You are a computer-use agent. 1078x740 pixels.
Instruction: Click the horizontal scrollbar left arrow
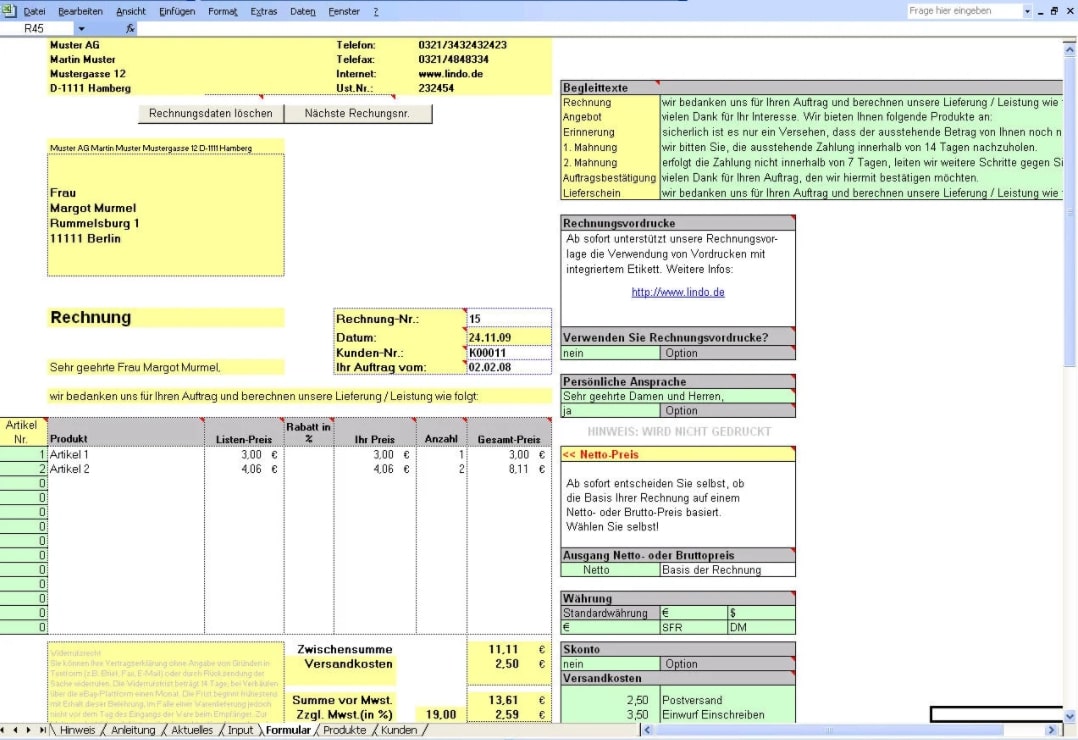coord(647,730)
